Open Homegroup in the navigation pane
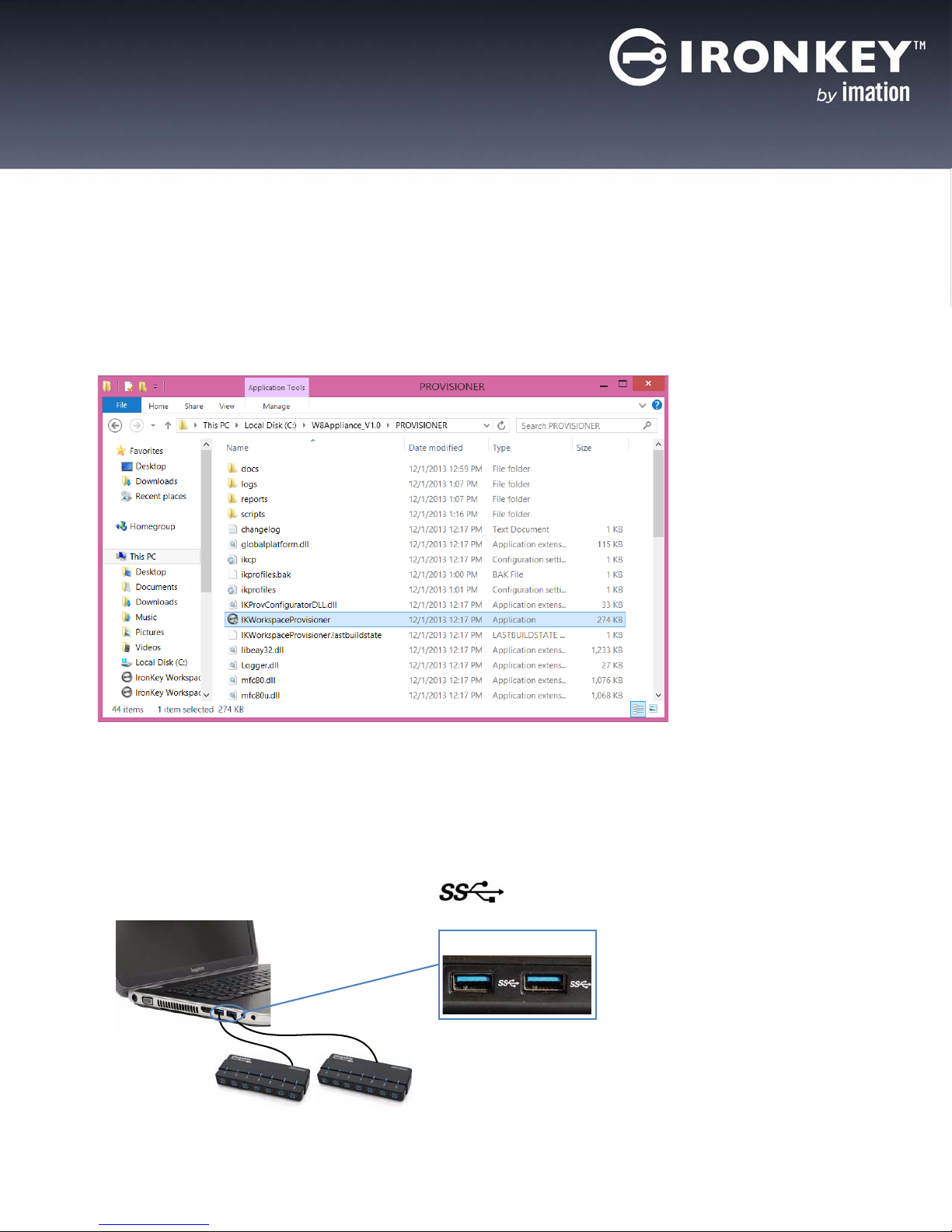The width and height of the screenshot is (952, 1232). pyautogui.click(x=152, y=526)
